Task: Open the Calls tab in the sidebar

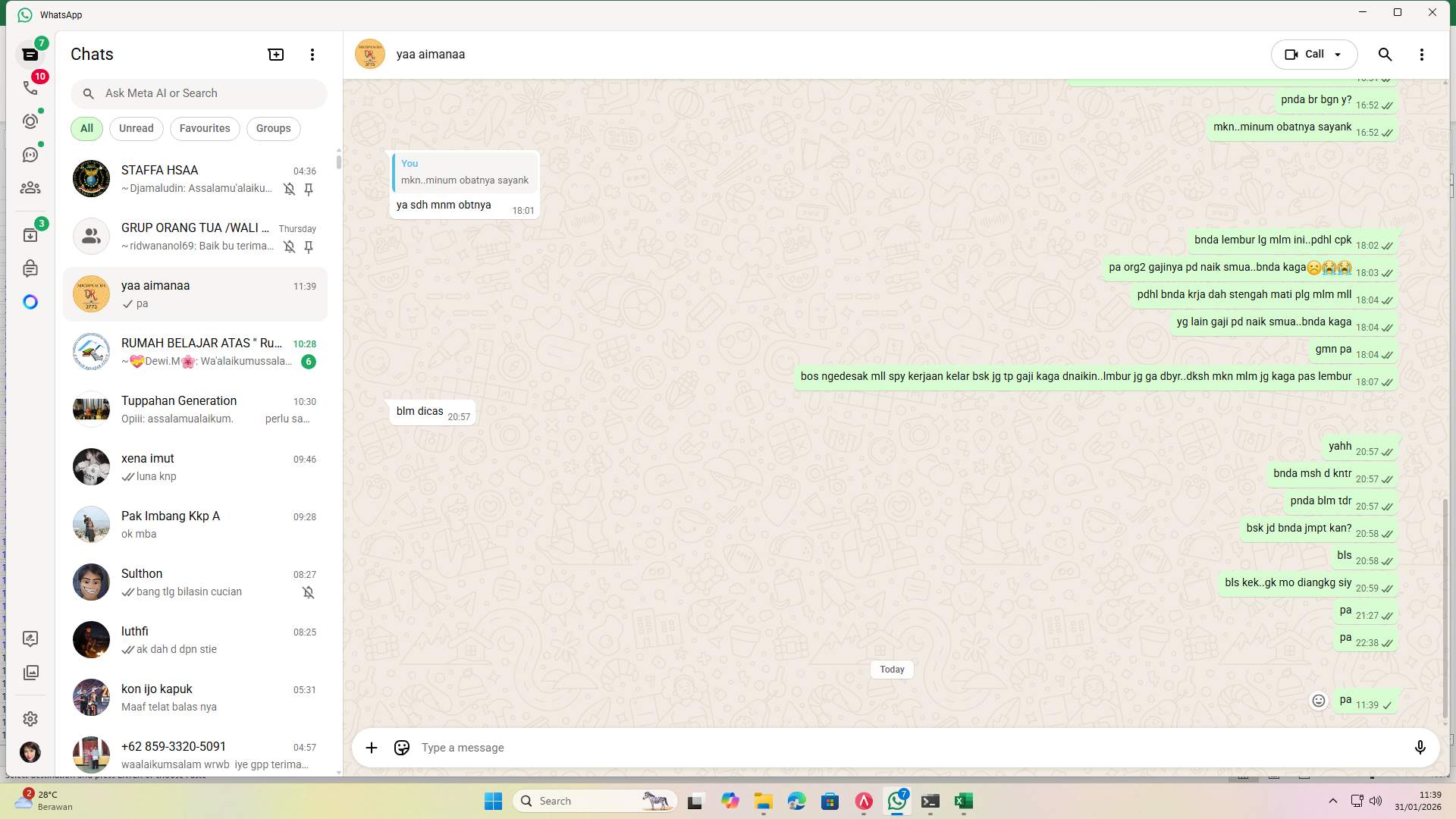Action: (x=30, y=87)
